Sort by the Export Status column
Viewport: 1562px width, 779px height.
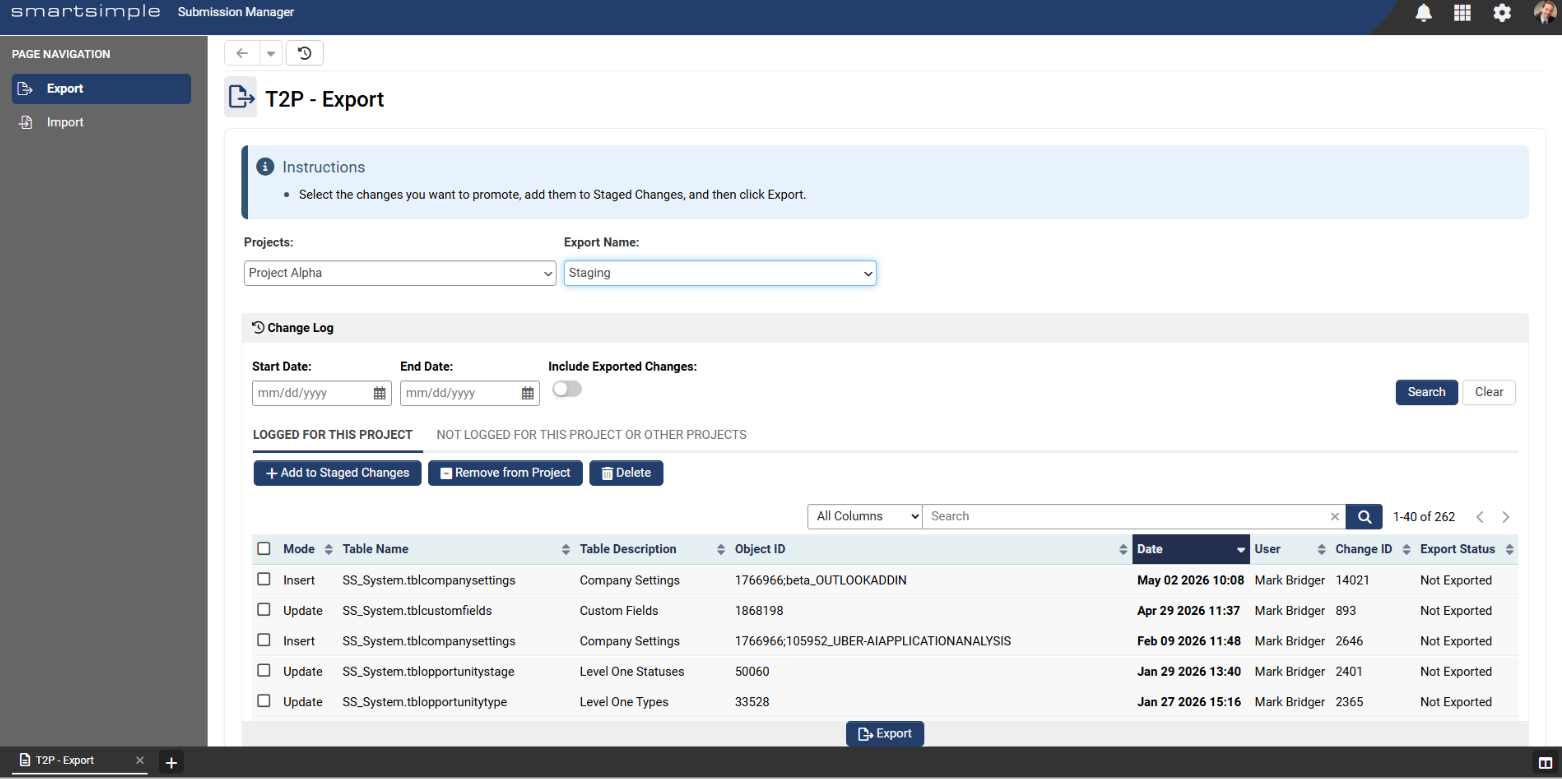(x=1467, y=549)
